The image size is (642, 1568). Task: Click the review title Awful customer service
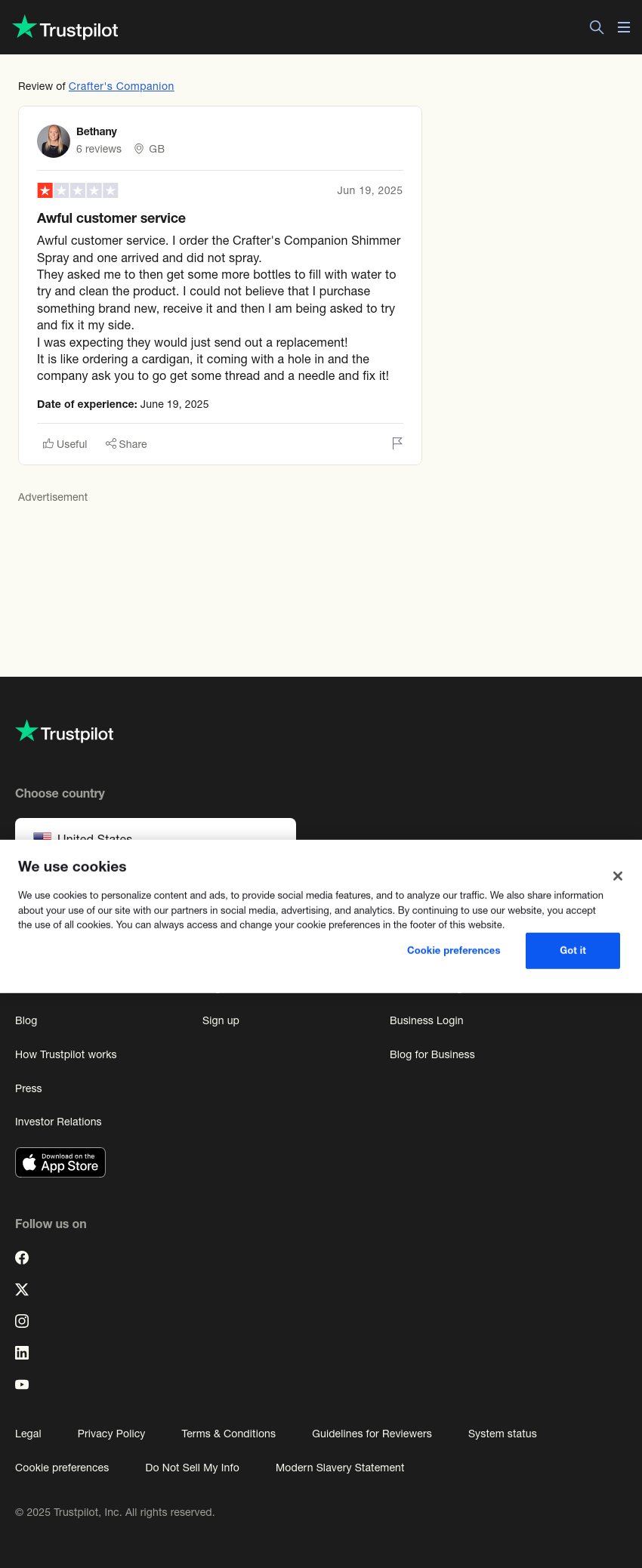111,218
